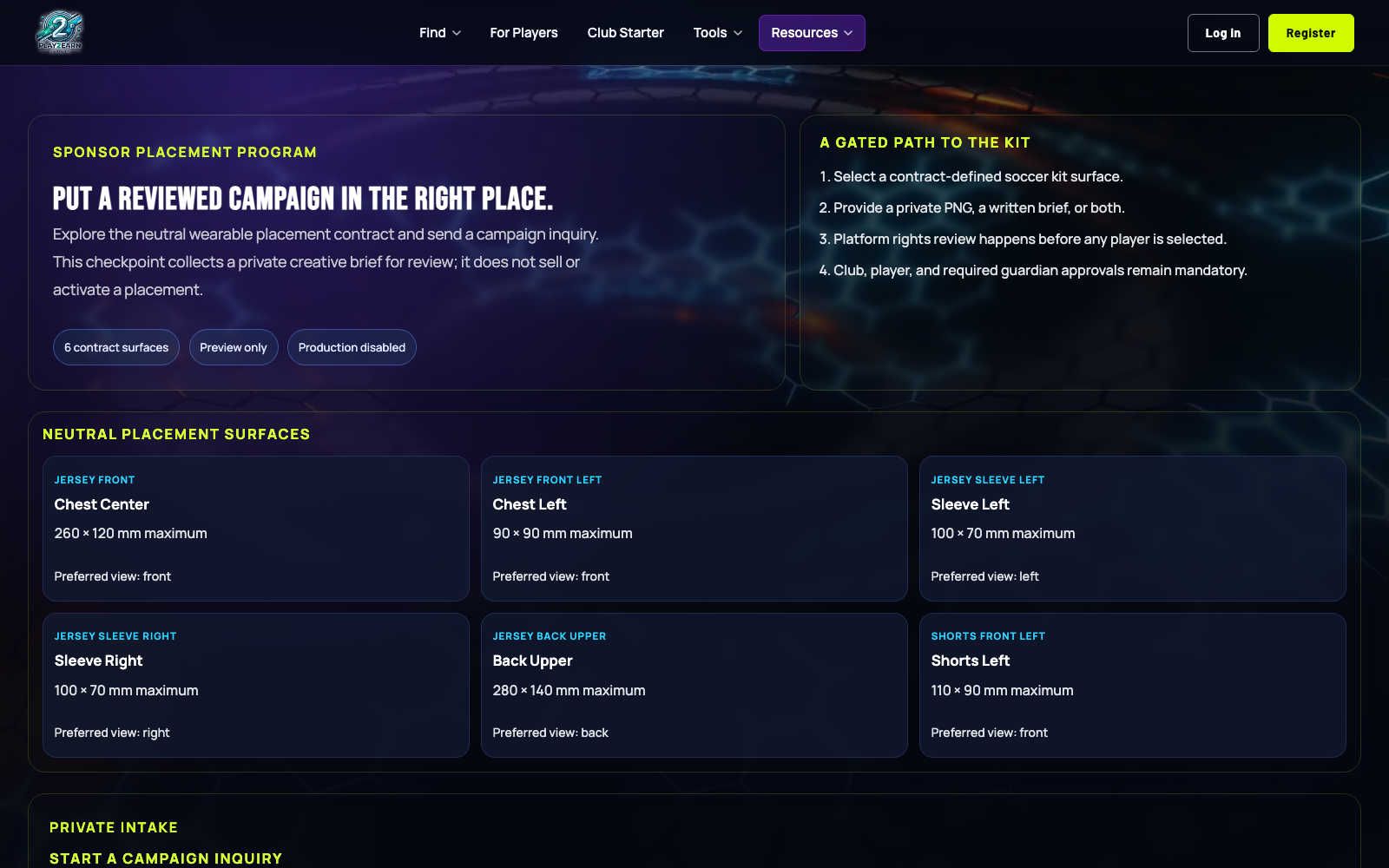
Task: Select the Shorts Left surface card
Action: click(x=1133, y=685)
